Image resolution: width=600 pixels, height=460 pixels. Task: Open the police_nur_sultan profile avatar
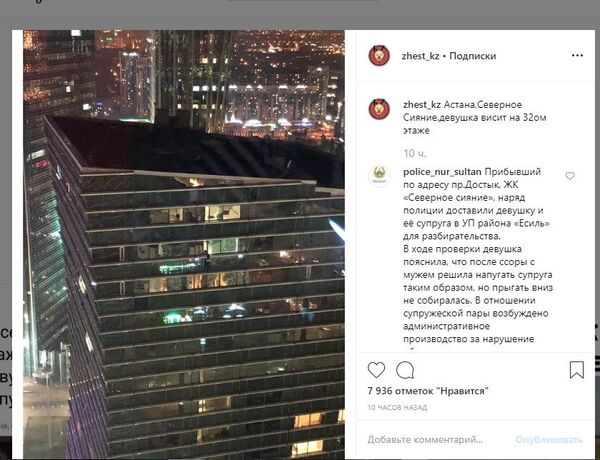pos(379,176)
